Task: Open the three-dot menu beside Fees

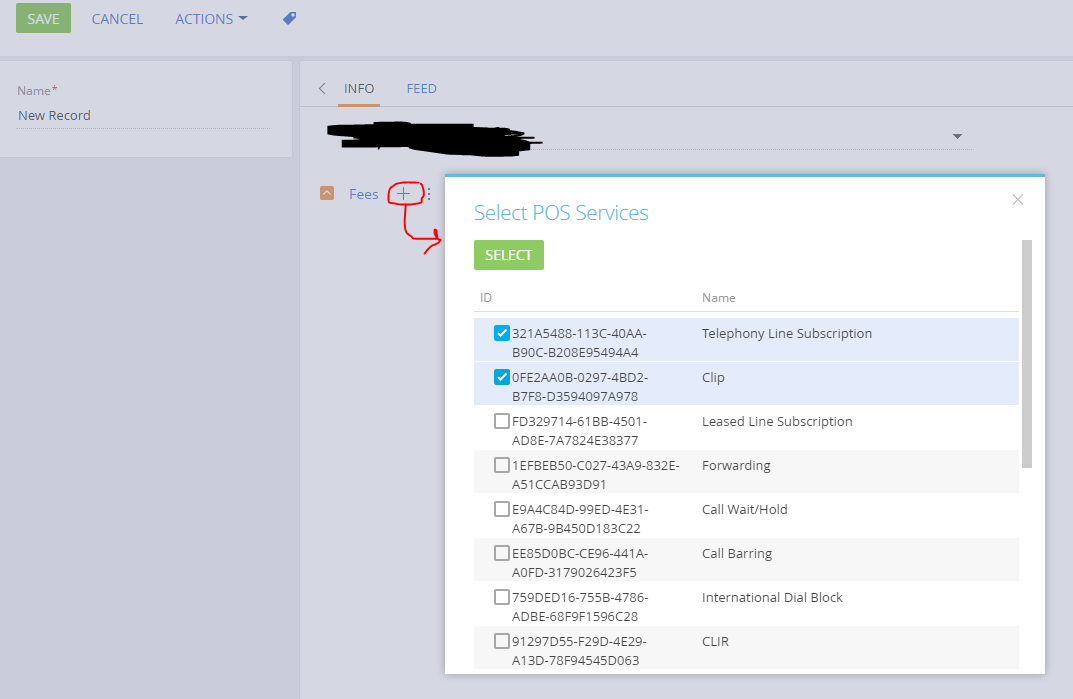Action: [x=429, y=194]
